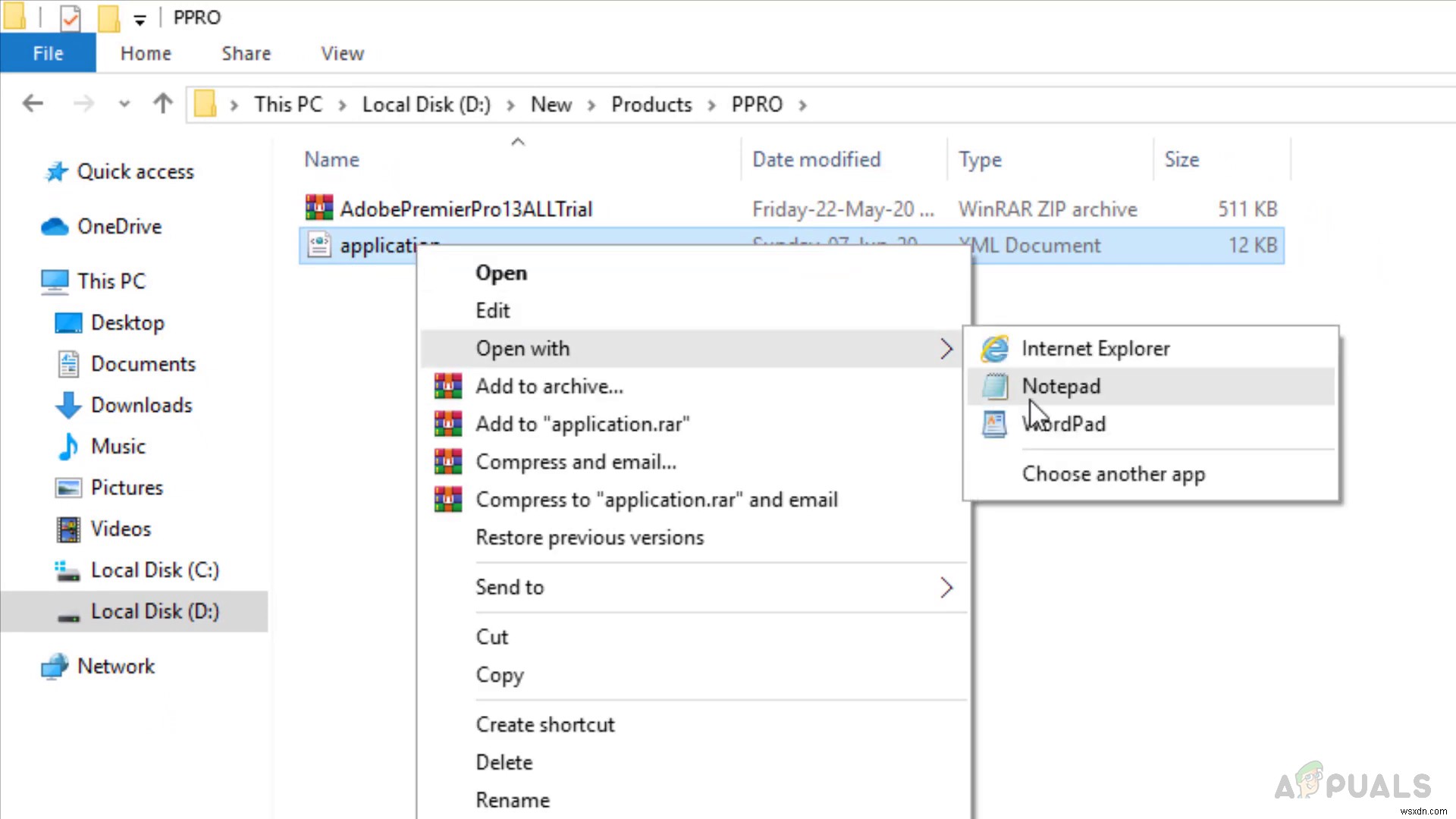
Task: Click Delete in the context menu
Action: 504,761
